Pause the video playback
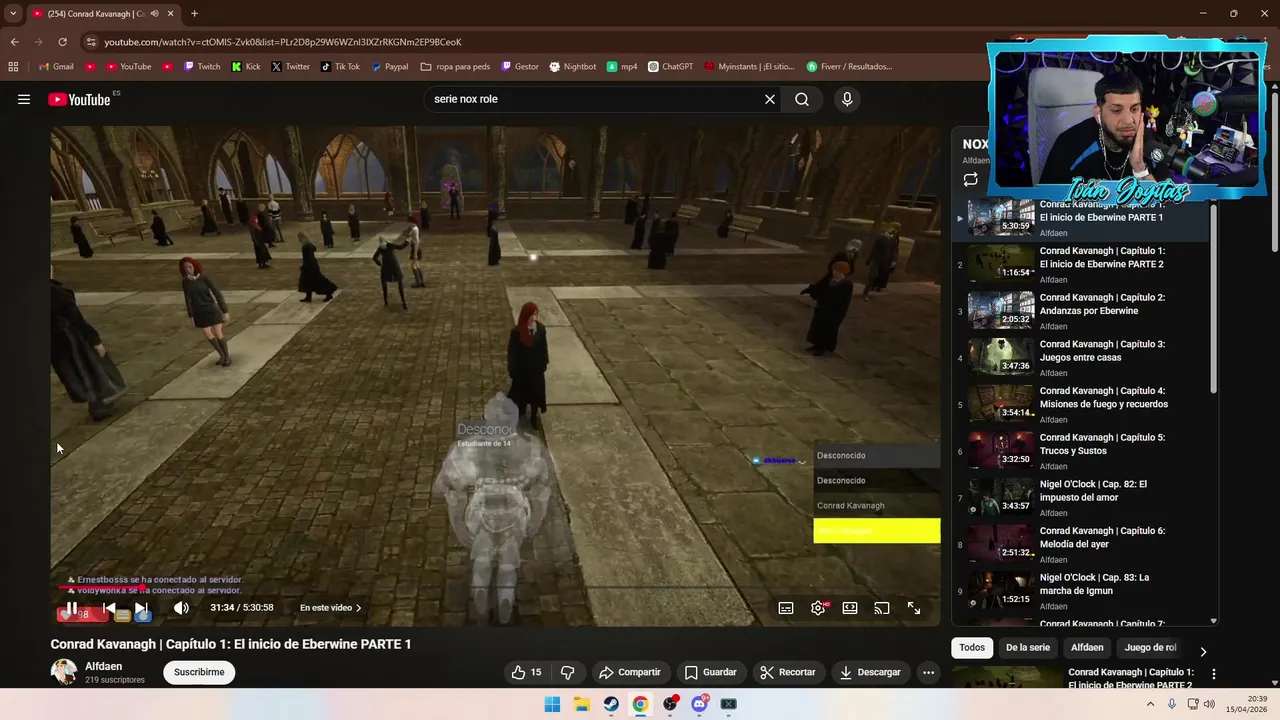 tap(72, 608)
